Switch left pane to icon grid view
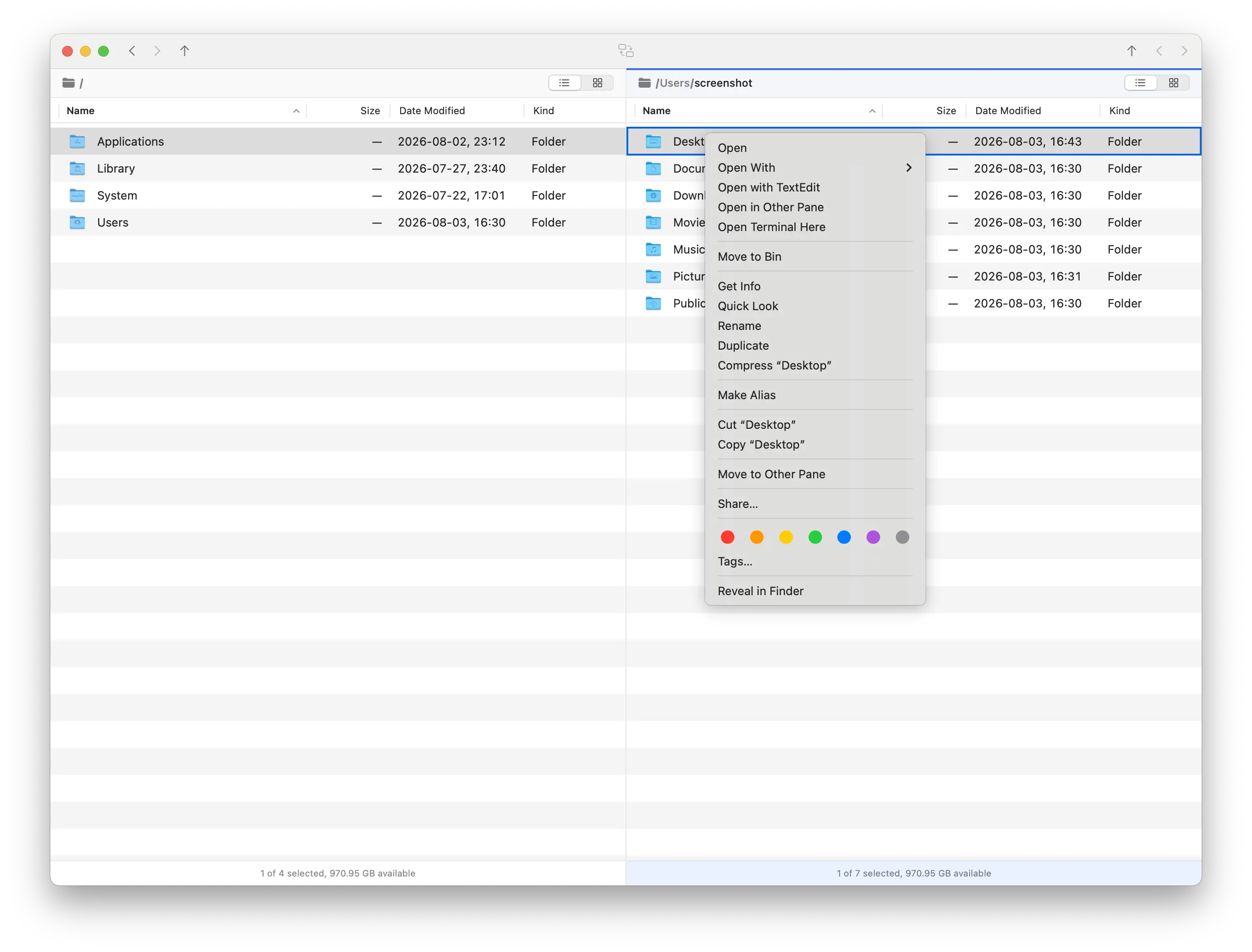Image resolution: width=1252 pixels, height=952 pixels. tap(597, 83)
